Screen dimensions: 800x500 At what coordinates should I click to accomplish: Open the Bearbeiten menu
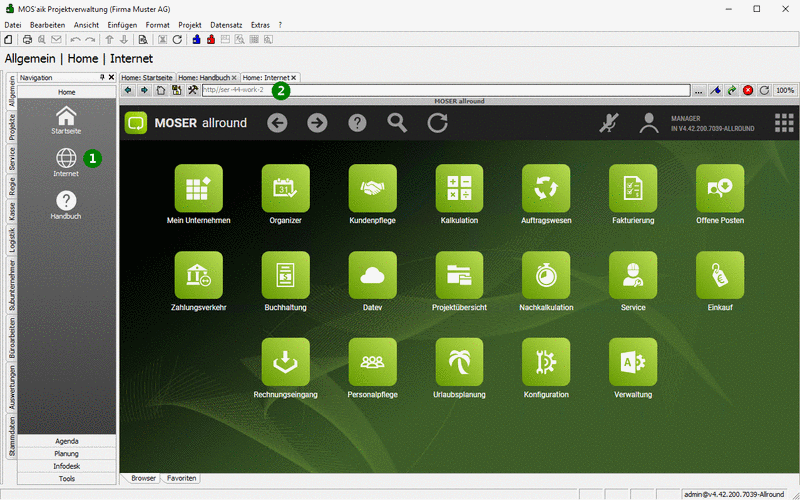pos(47,24)
